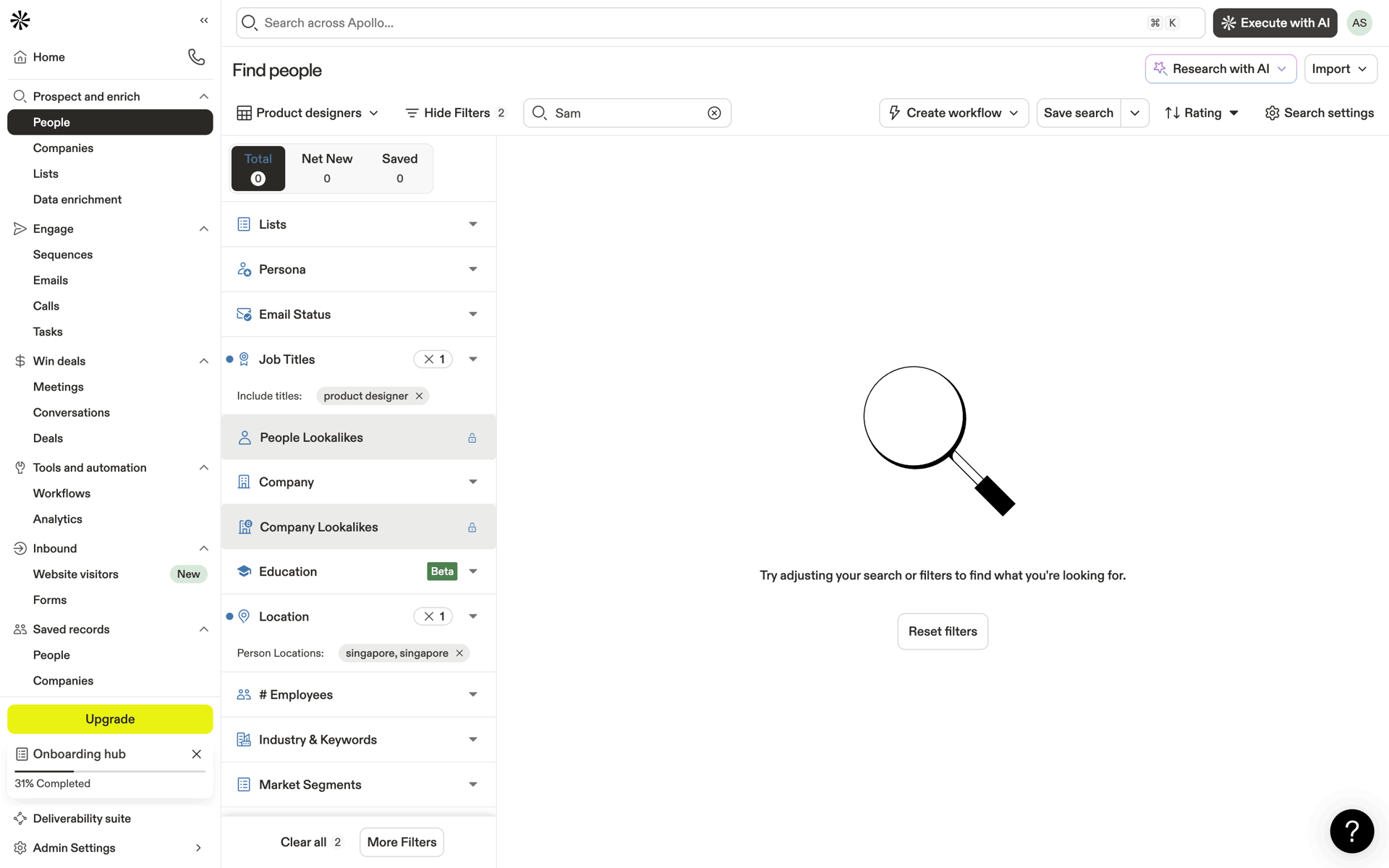Click Execute with AI button
This screenshot has width=1389, height=868.
click(1275, 23)
